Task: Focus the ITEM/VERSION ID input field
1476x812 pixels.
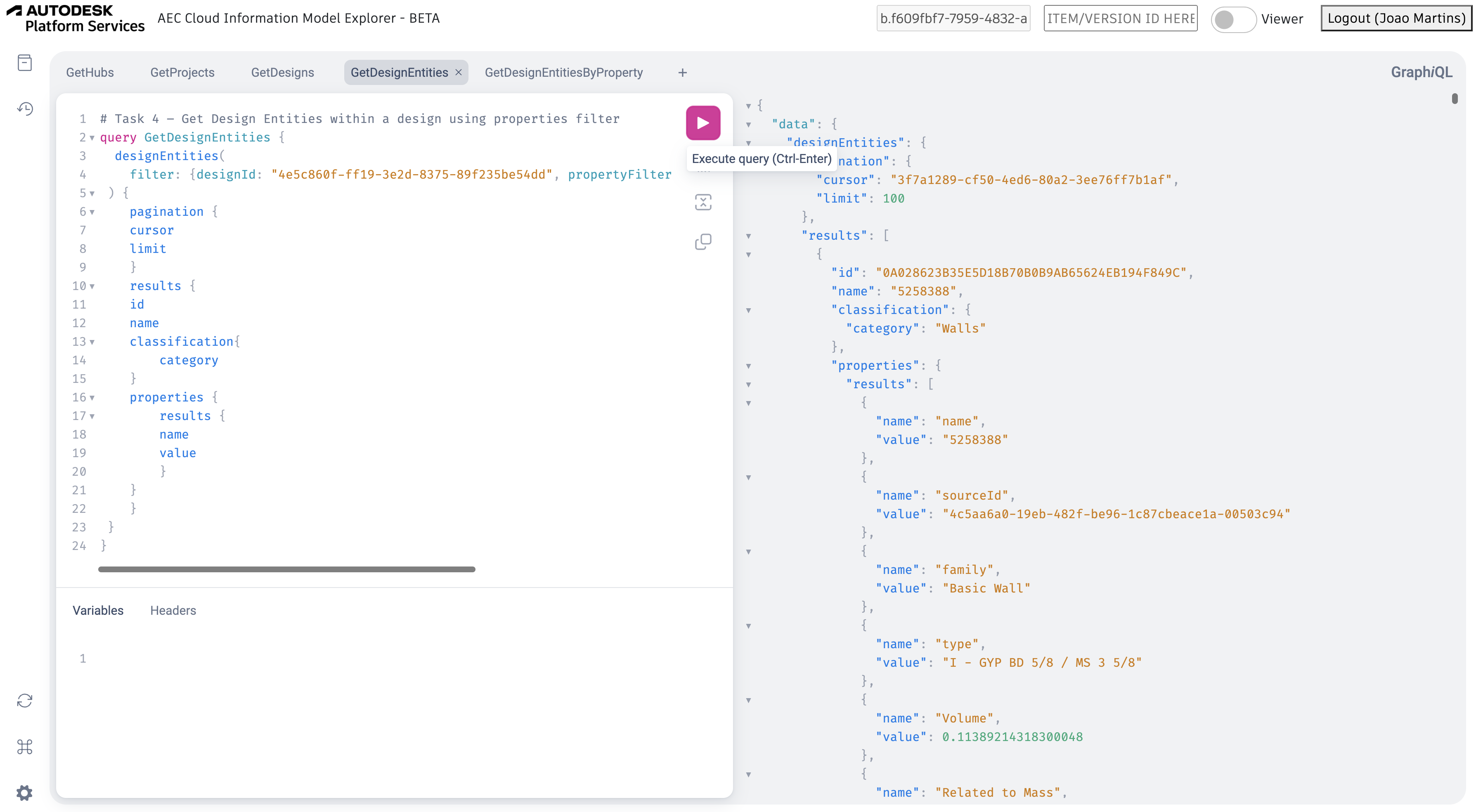Action: pyautogui.click(x=1120, y=18)
